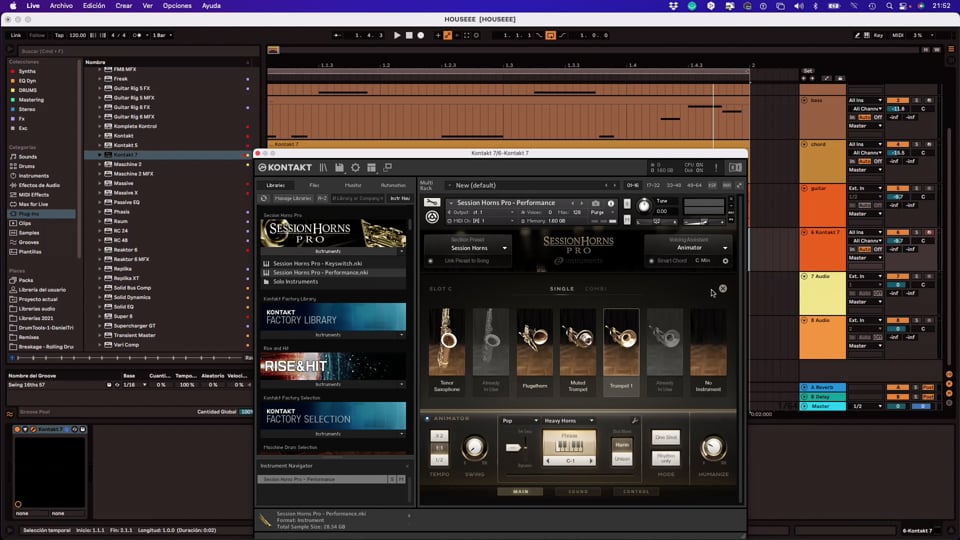Toggle Rhythm only mode button
The width and height of the screenshot is (960, 540).
[666, 458]
